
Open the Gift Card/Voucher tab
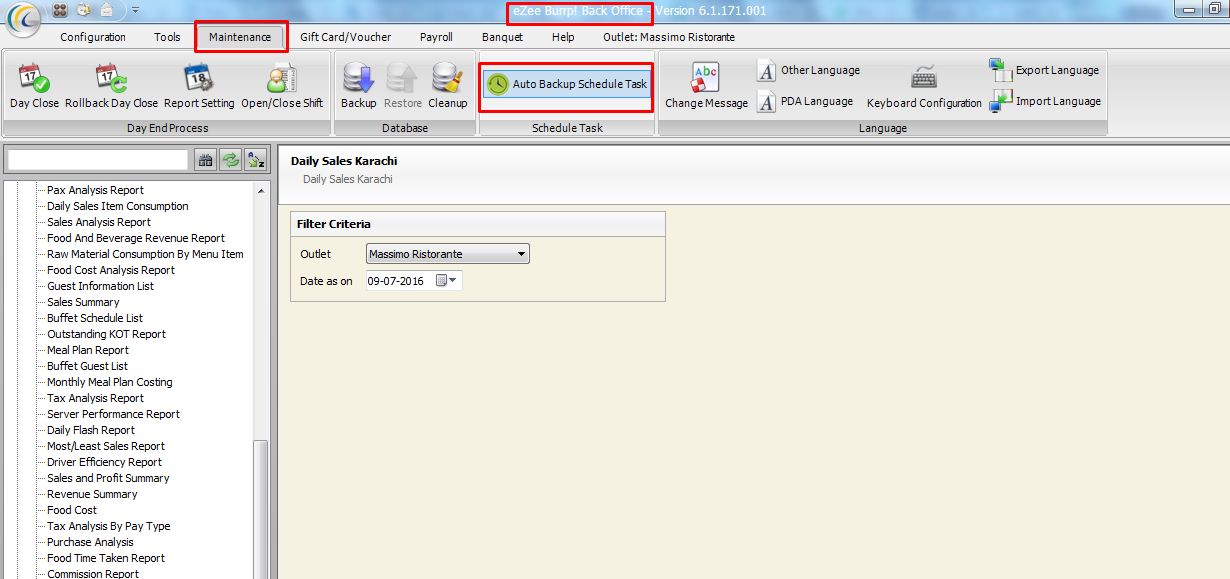[x=346, y=37]
